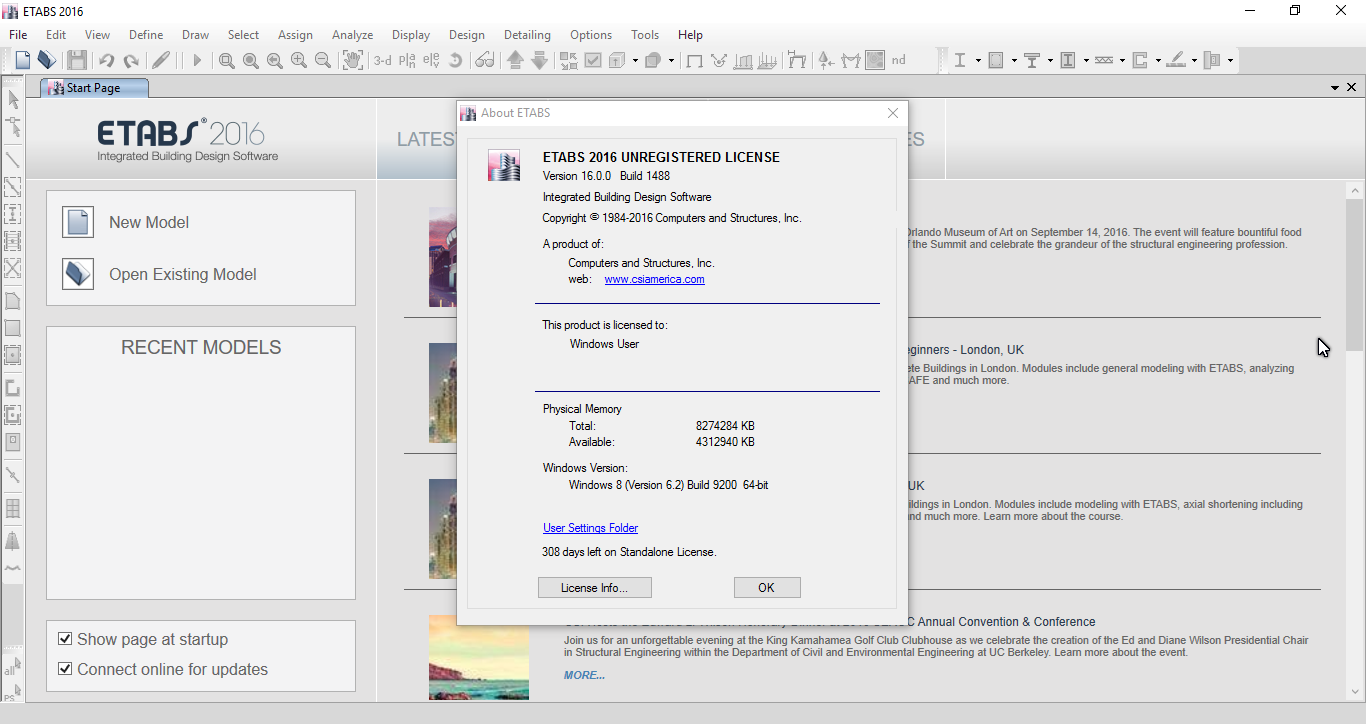Click the beach sunset news thumbnail
The width and height of the screenshot is (1366, 724).
[x=479, y=657]
